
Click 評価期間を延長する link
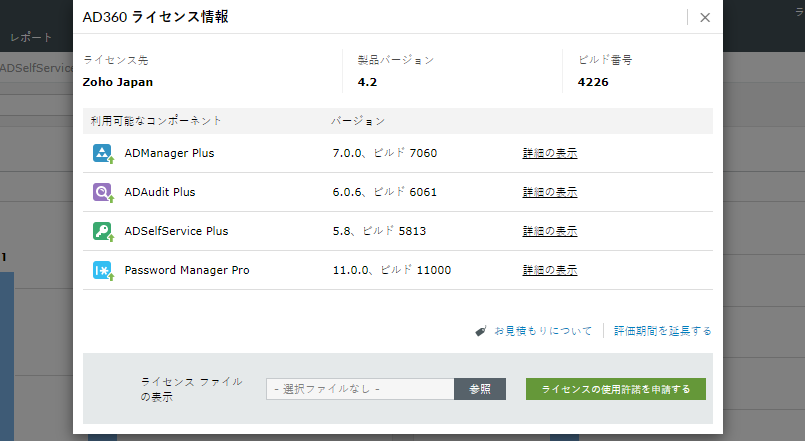(663, 331)
